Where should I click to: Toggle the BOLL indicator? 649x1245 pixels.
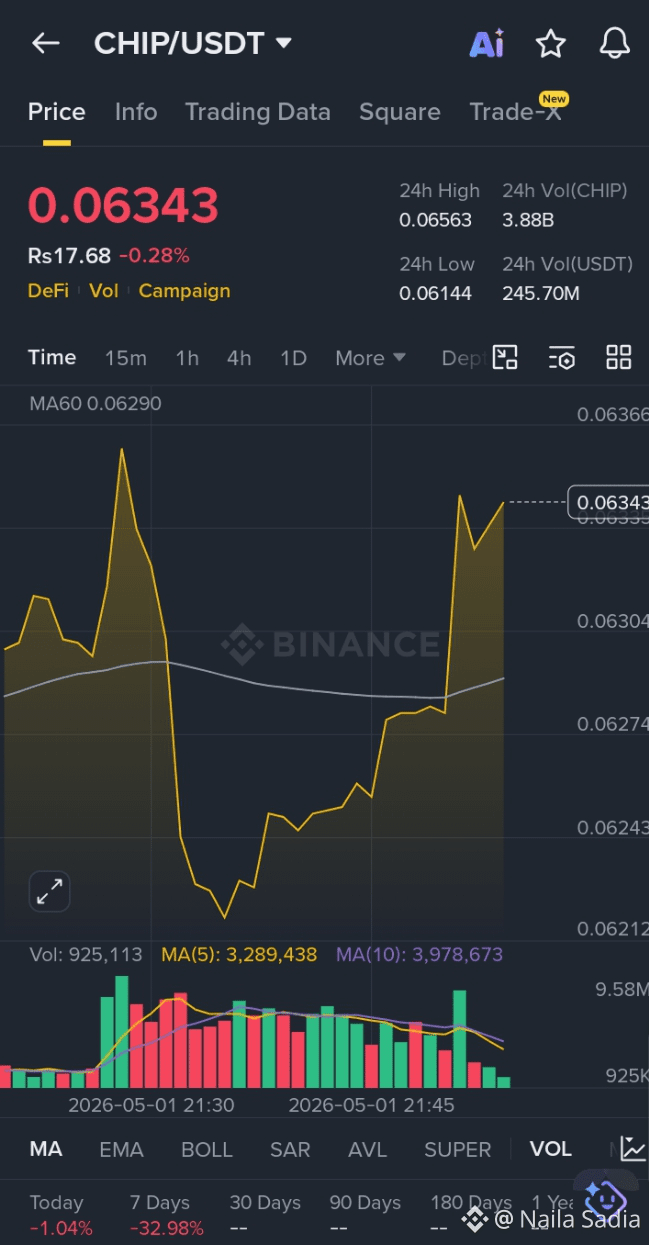click(x=207, y=1149)
